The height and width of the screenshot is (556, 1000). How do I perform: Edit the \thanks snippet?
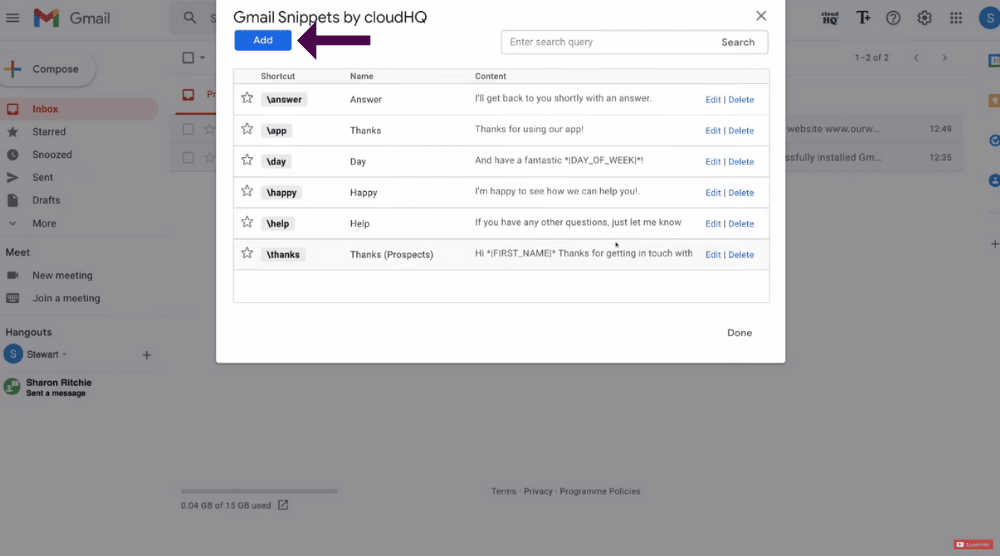click(712, 254)
